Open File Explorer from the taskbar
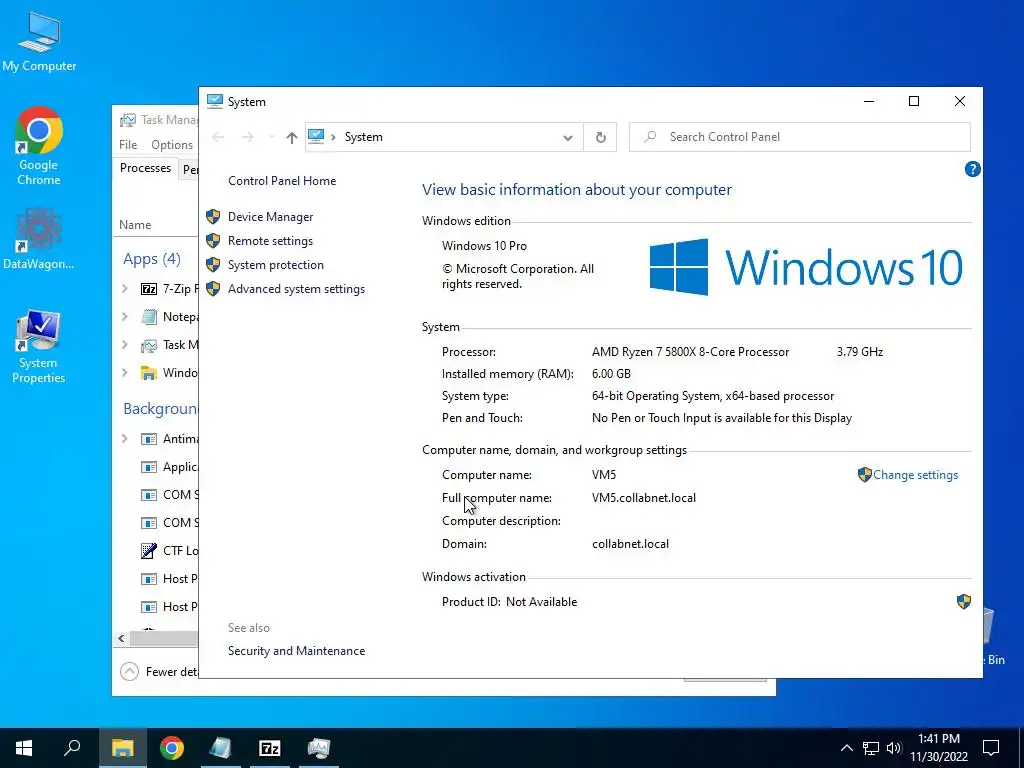Screen dimensions: 1024x768 (x=122, y=748)
